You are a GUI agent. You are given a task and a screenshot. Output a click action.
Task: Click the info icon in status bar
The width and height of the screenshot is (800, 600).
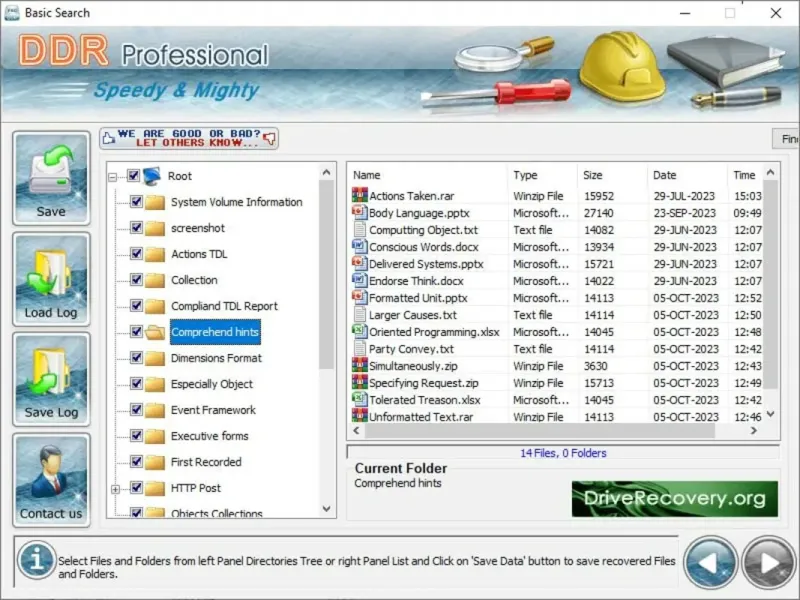(x=36, y=560)
